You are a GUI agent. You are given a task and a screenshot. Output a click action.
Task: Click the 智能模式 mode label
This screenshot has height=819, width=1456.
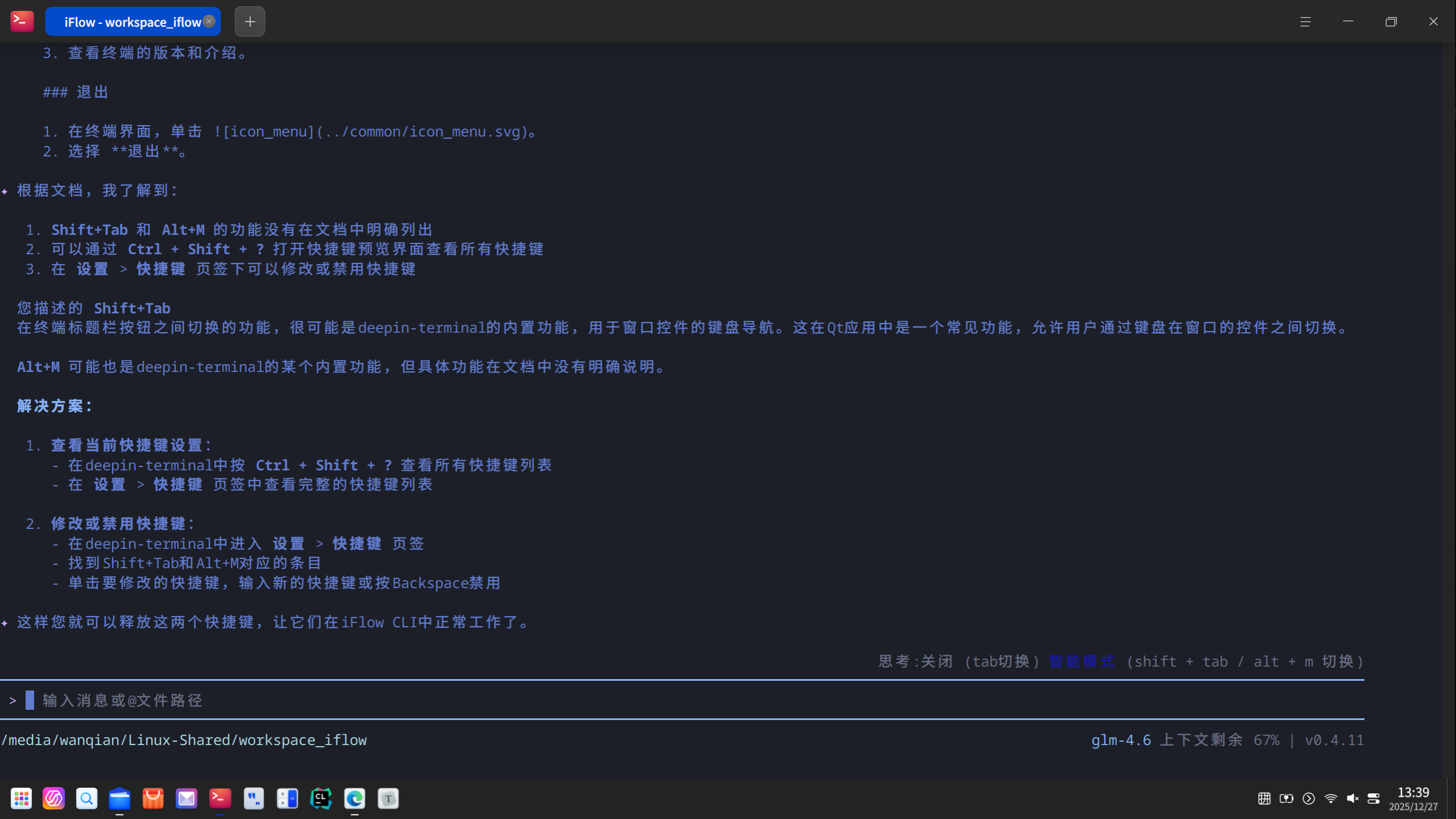pos(1081,661)
